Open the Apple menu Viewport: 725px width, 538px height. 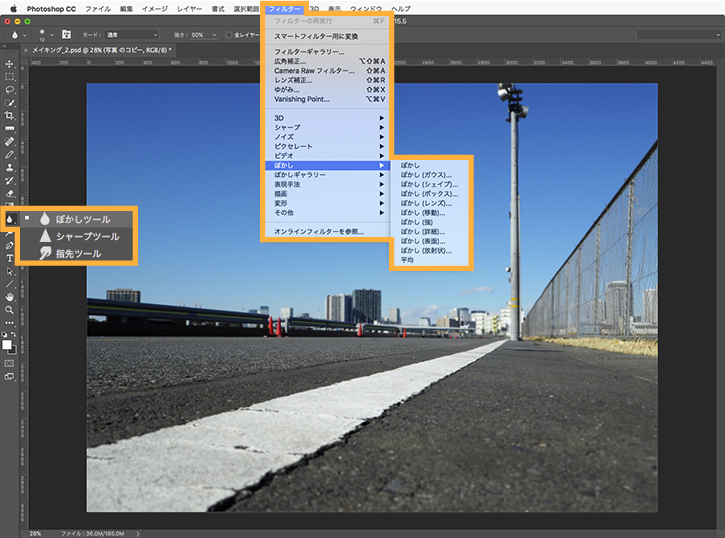(13, 8)
